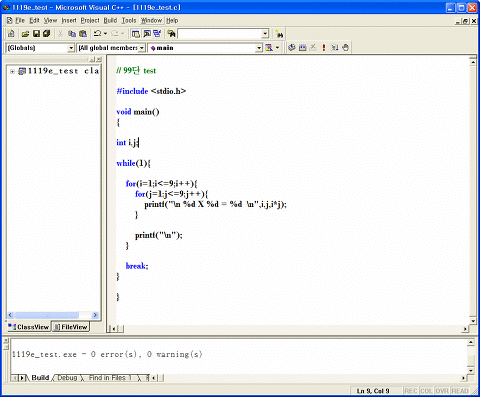The height and width of the screenshot is (397, 480).
Task: Click the Go debug icon
Action: 335,48
